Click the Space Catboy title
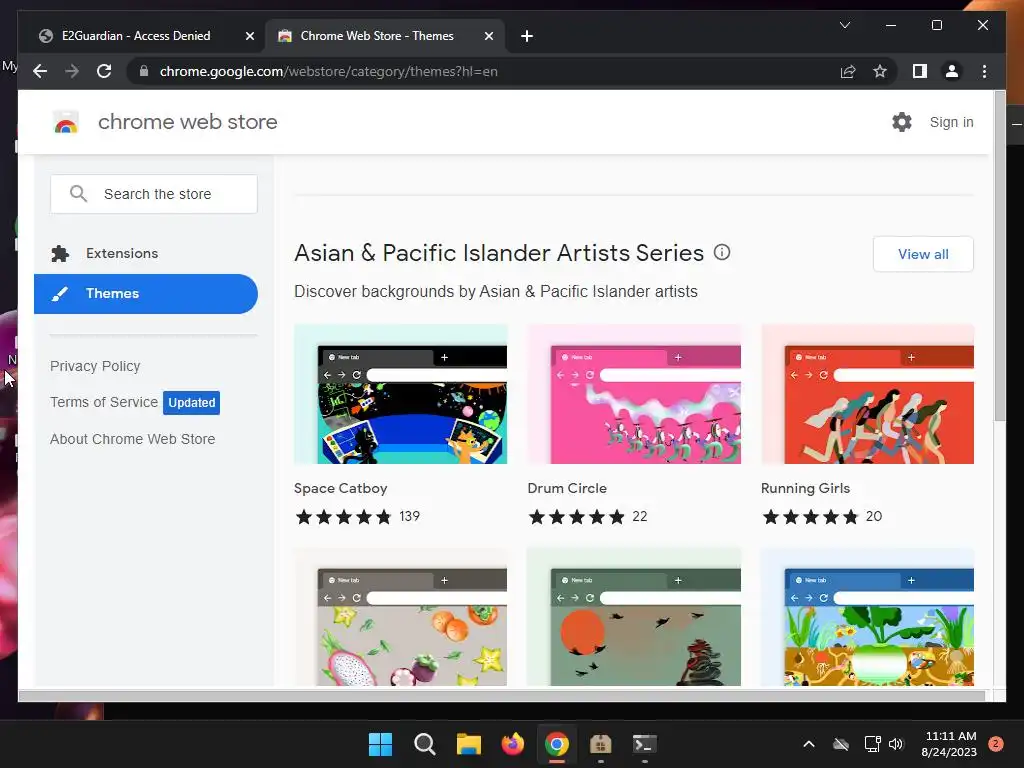The width and height of the screenshot is (1024, 768). pyautogui.click(x=340, y=488)
